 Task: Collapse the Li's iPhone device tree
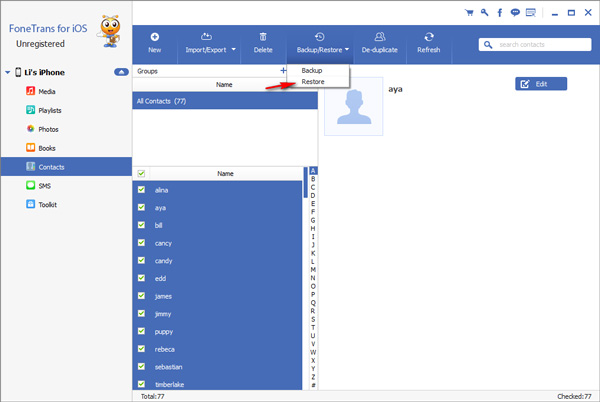7,72
